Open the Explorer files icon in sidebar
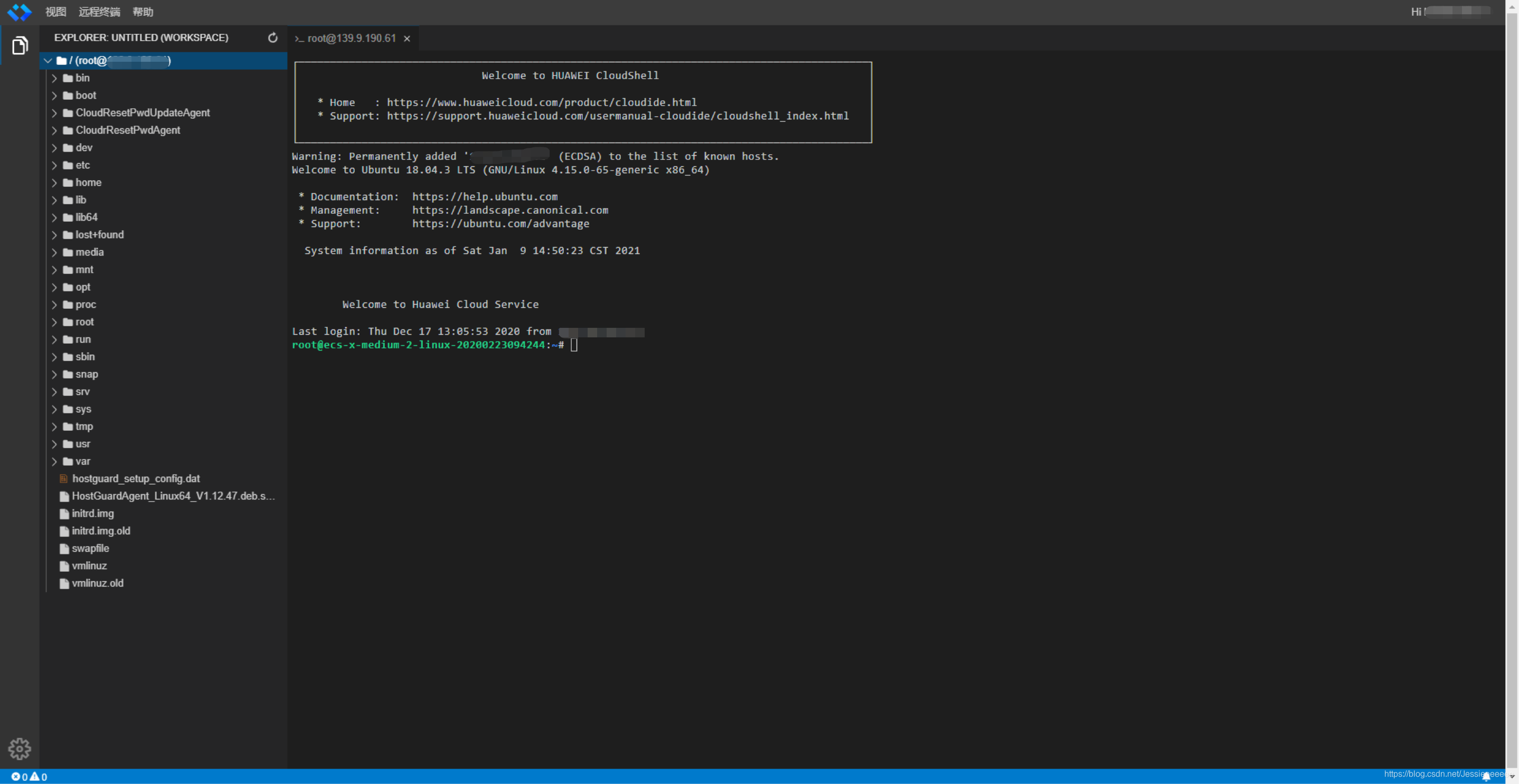The height and width of the screenshot is (784, 1519). pos(20,45)
